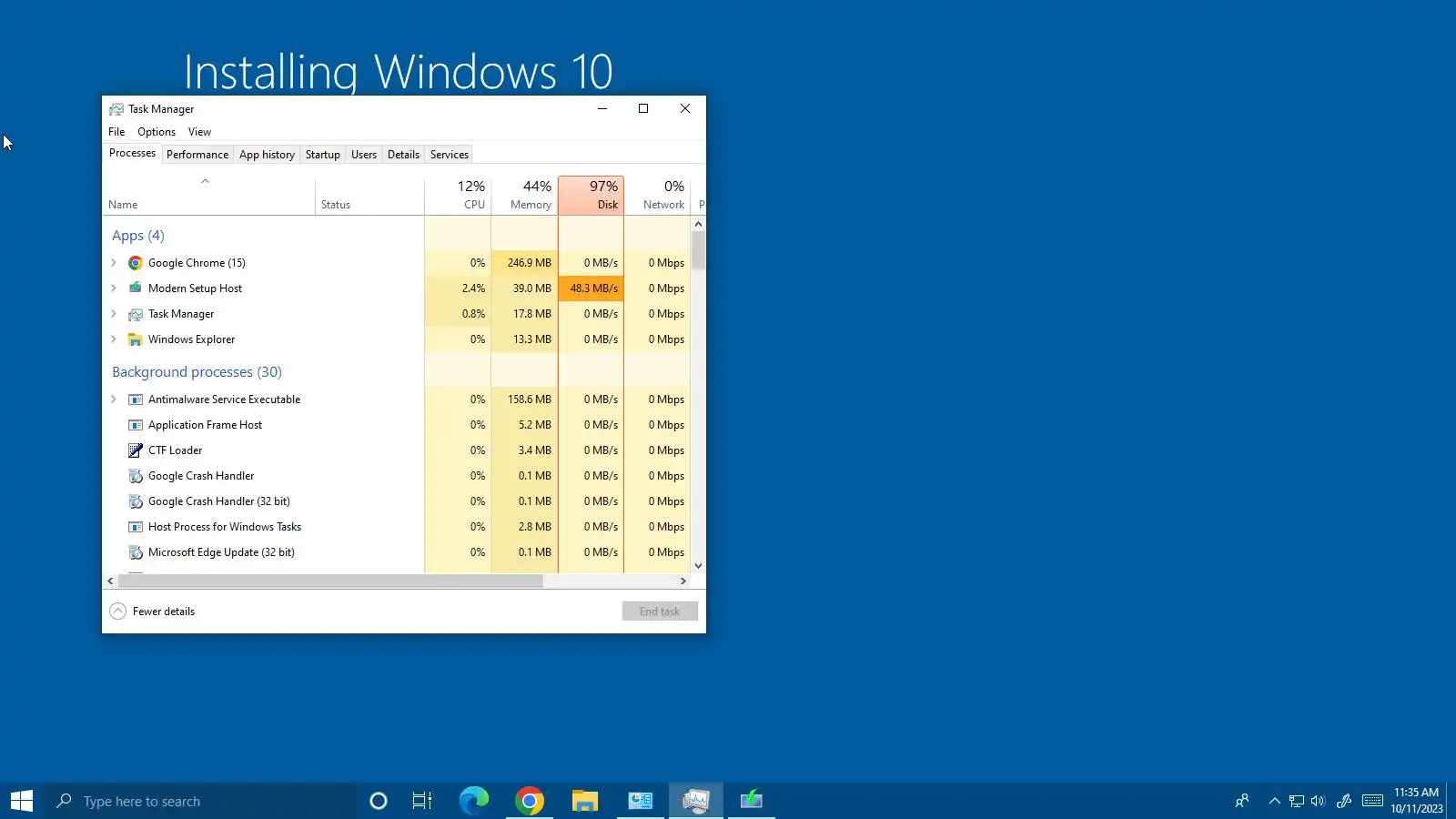Screen dimensions: 1456x819
Task: Open File Explorer from the taskbar
Action: [x=585, y=801]
